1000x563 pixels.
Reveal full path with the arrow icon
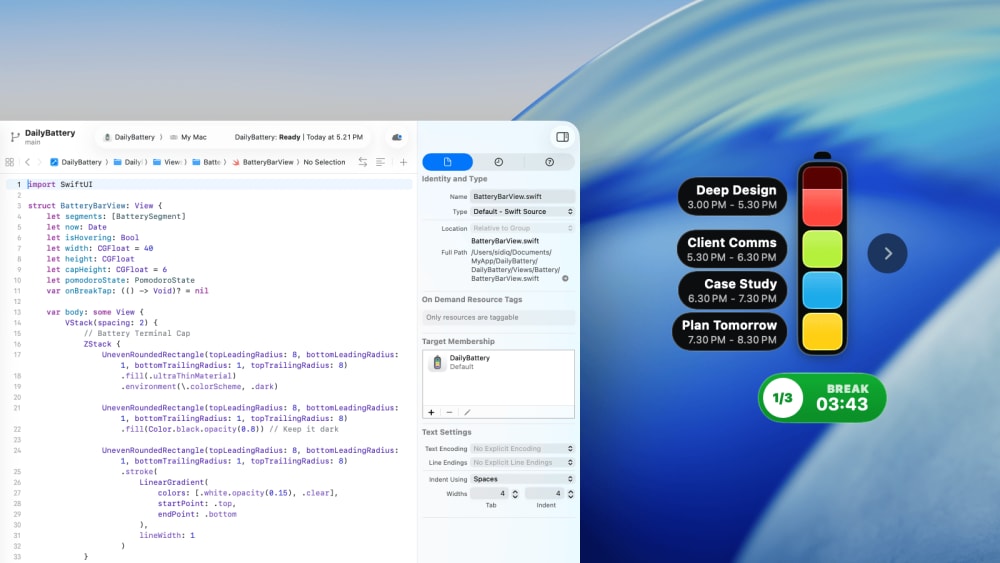(x=565, y=279)
